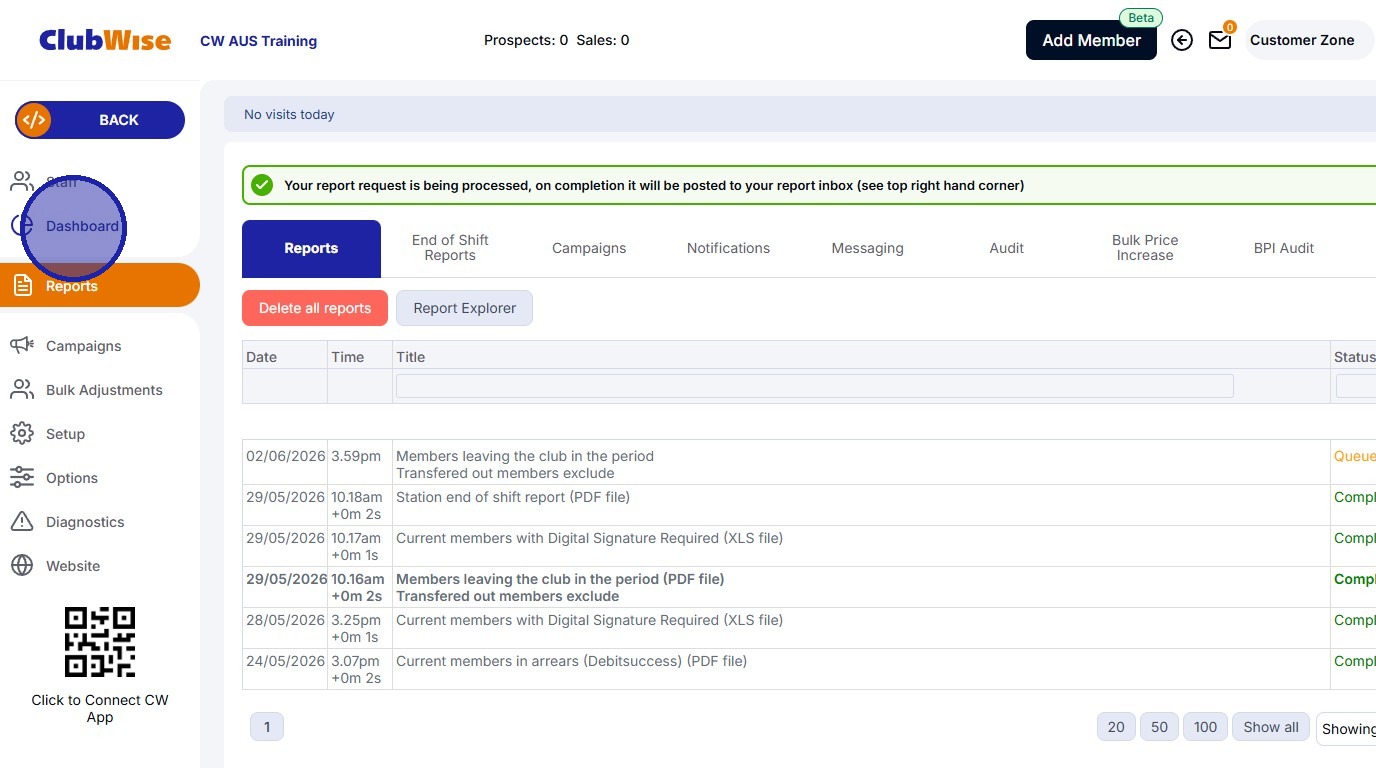This screenshot has height=768, width=1376.
Task: Show 100 results per page
Action: click(1206, 727)
